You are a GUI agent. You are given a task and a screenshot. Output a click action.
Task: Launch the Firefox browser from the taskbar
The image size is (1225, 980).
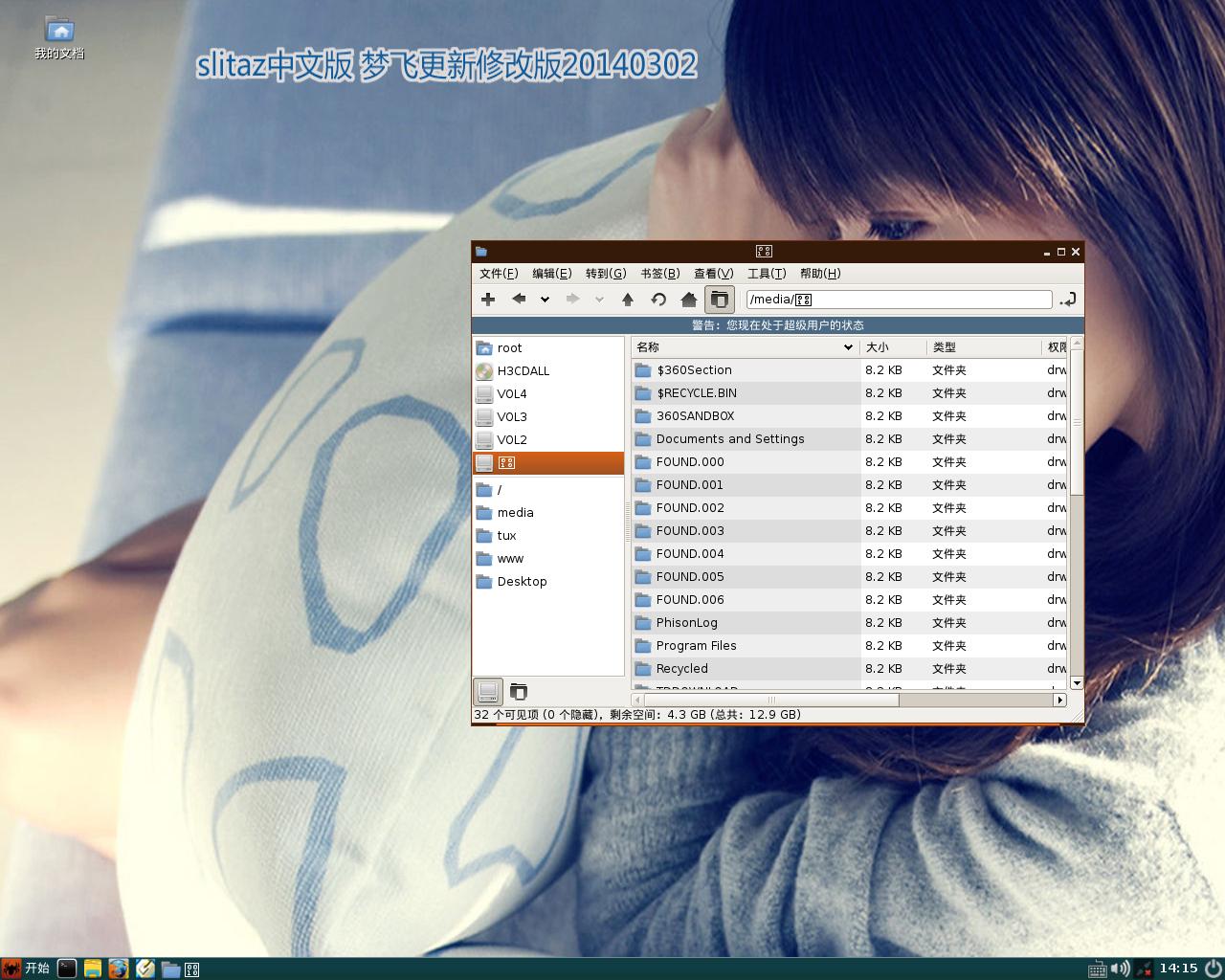(x=119, y=969)
